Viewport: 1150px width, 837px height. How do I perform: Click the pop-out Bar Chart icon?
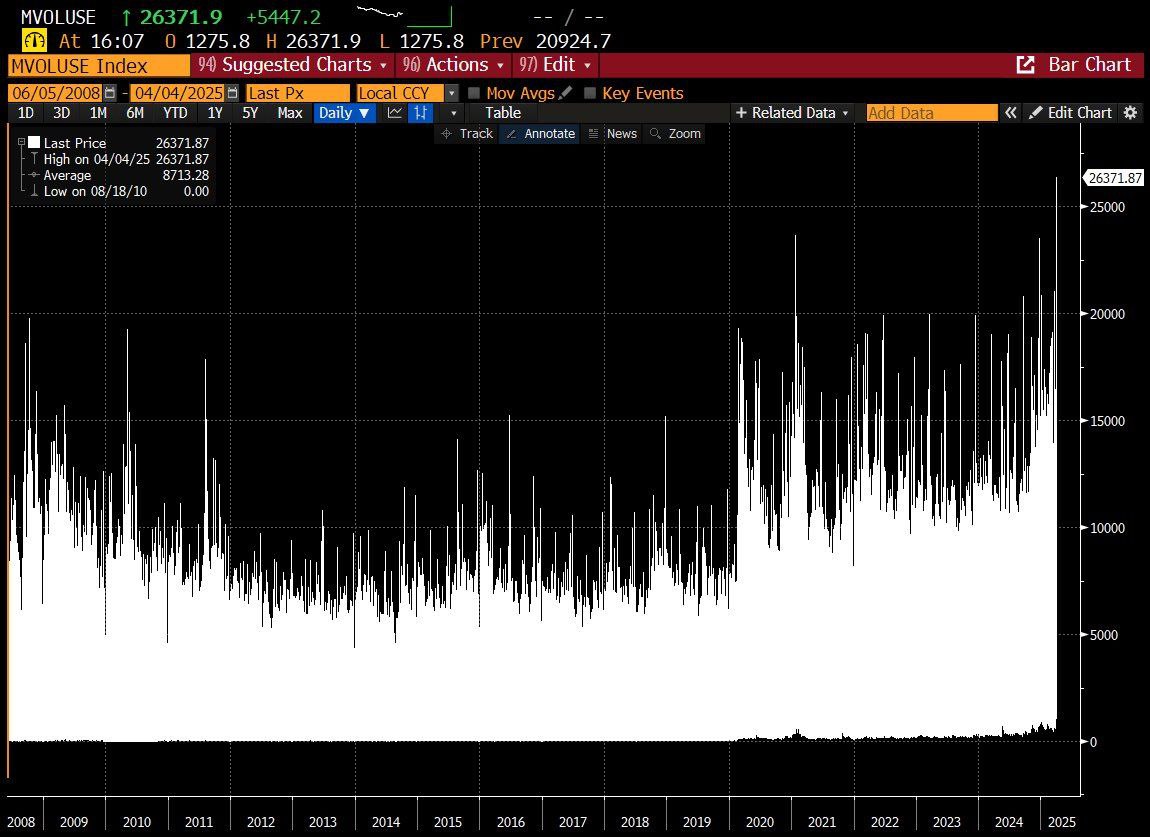1025,65
